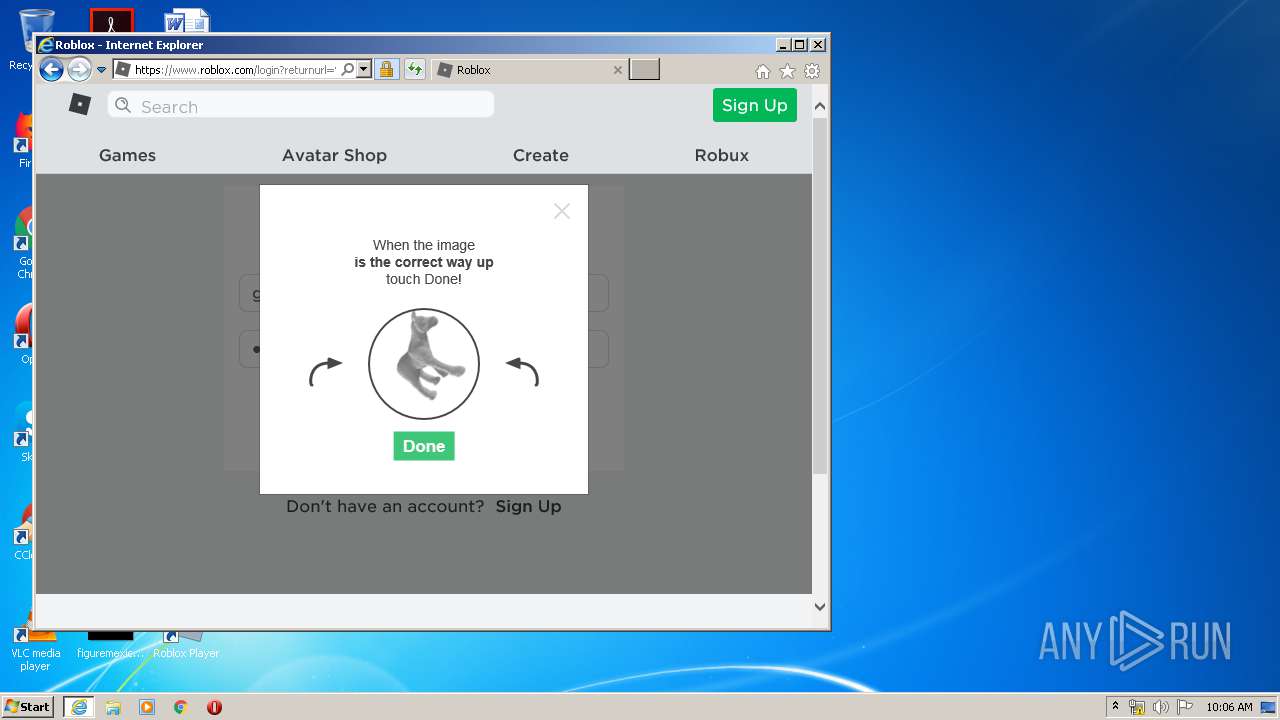Click the green Done button
The height and width of the screenshot is (720, 1280).
coord(424,446)
